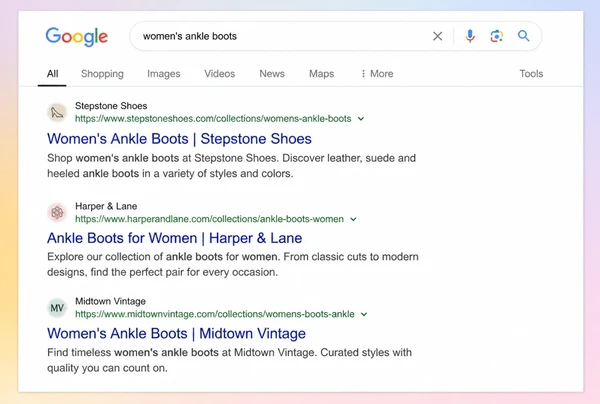Screen dimensions: 600x404
Task: Switch to the Shopping tab
Action: 102,74
